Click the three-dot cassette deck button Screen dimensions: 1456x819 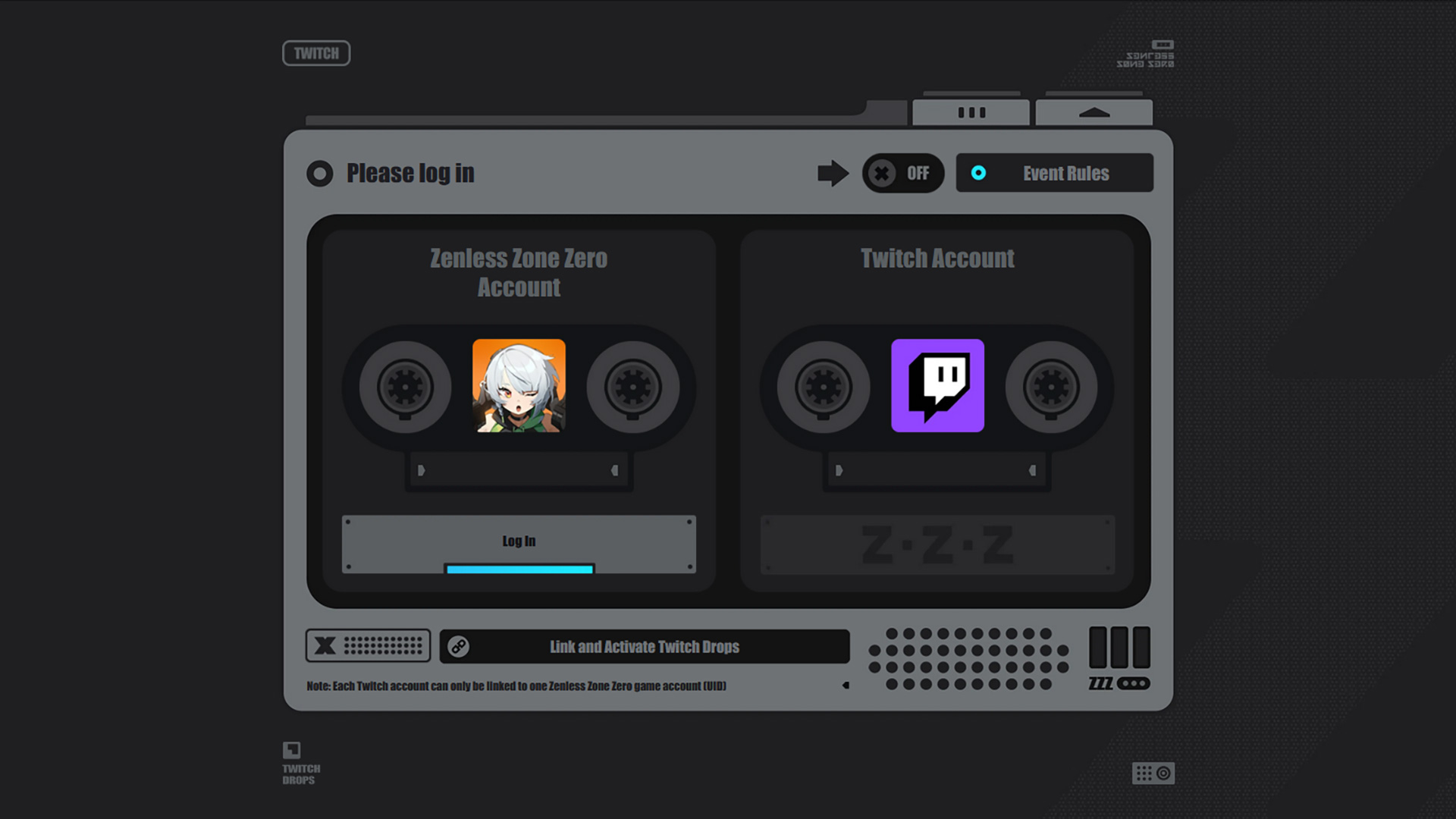(x=971, y=111)
